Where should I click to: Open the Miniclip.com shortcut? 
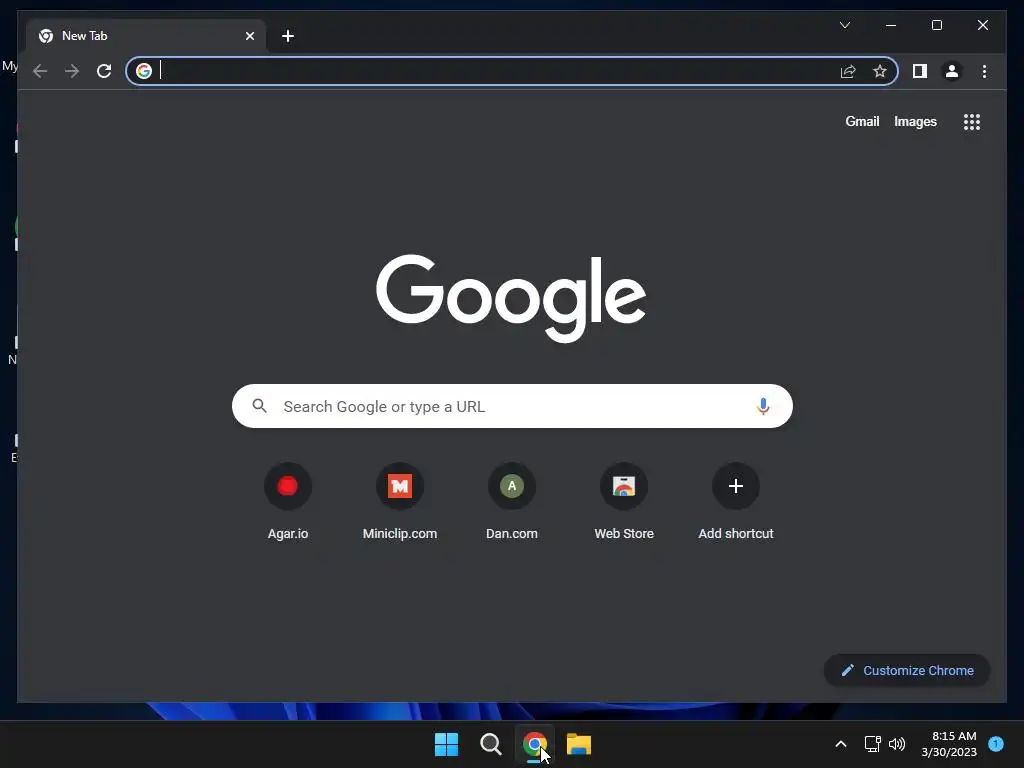click(x=400, y=502)
